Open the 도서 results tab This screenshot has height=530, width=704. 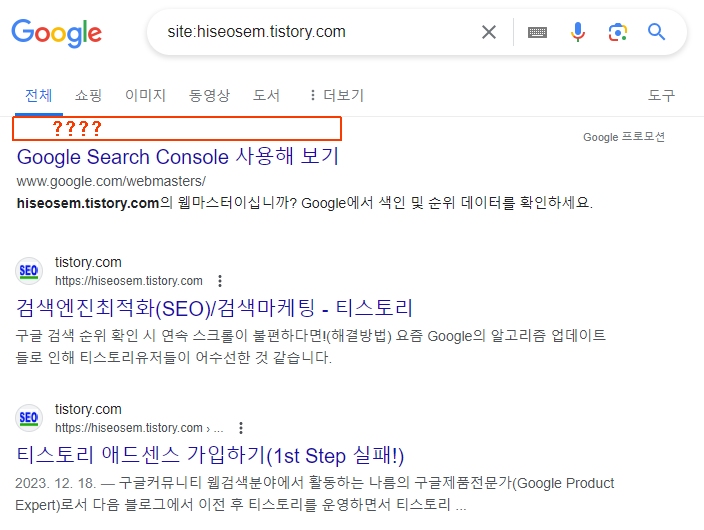[267, 96]
